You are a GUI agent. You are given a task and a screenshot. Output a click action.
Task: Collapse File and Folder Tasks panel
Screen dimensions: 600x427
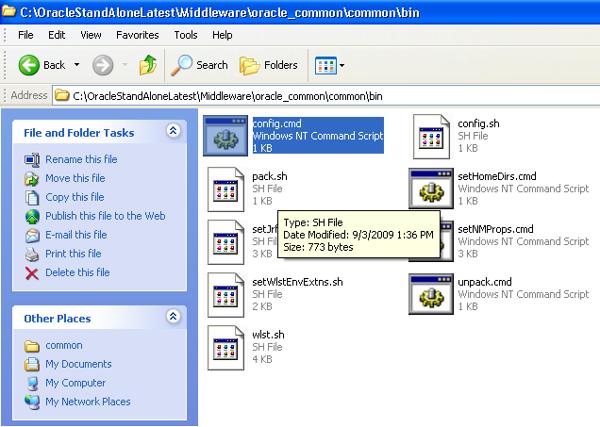point(174,131)
